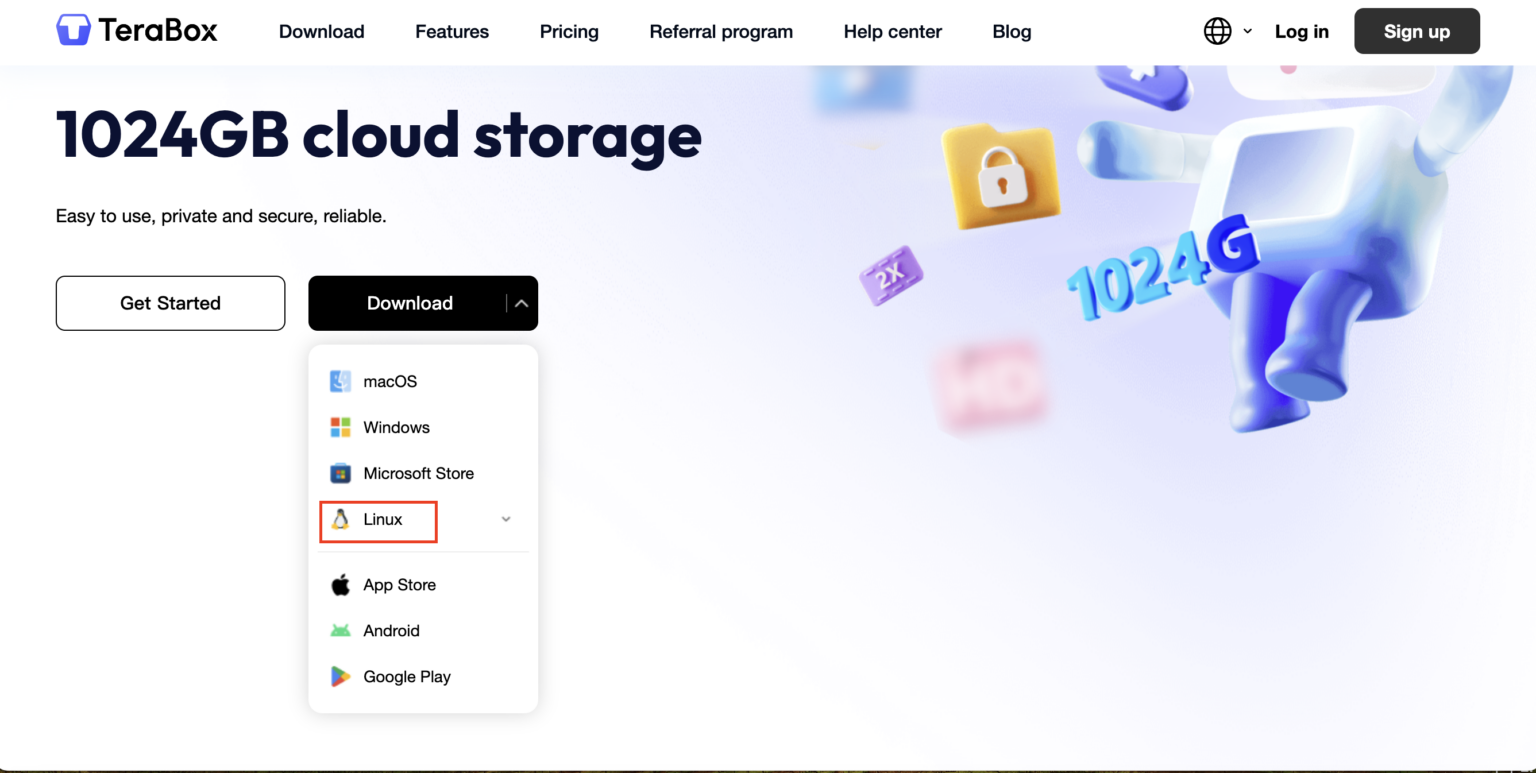This screenshot has height=773, width=1536.
Task: Click the Android robot icon
Action: click(340, 631)
